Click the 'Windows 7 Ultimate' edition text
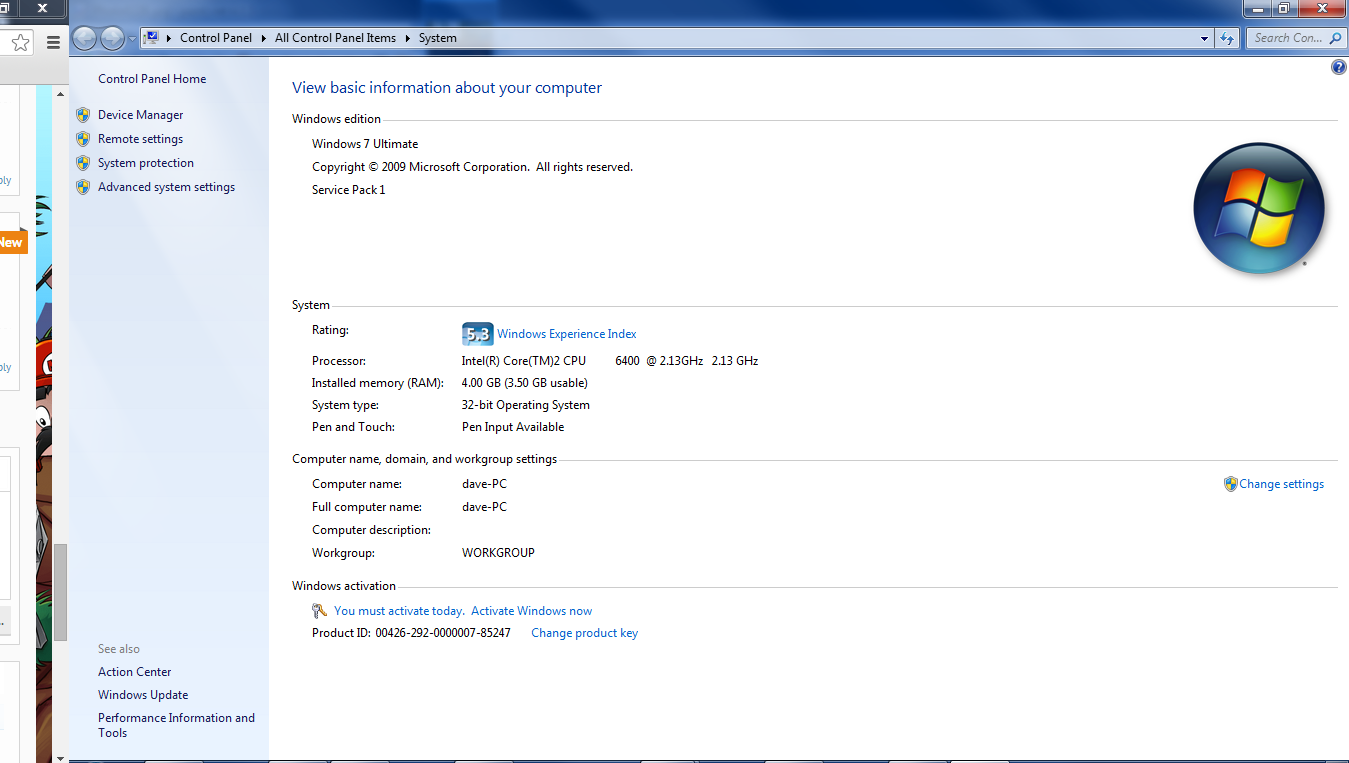The height and width of the screenshot is (763, 1349). point(365,144)
